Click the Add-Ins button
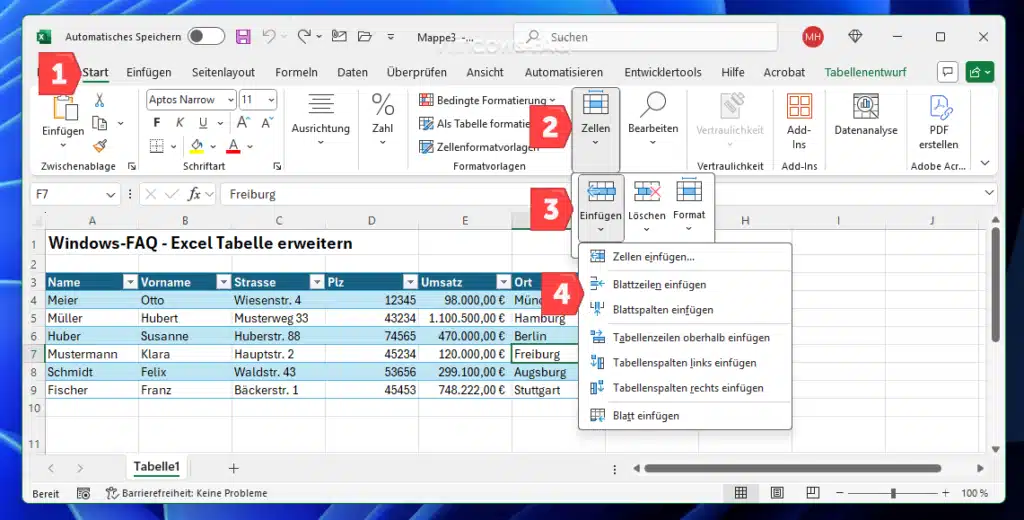 click(799, 122)
